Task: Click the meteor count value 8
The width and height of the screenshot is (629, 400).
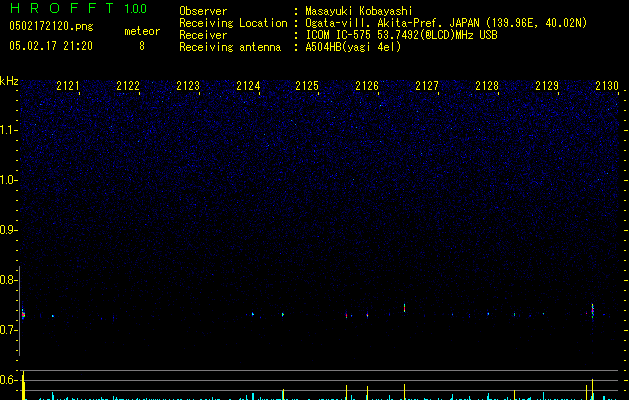Action: (142, 46)
